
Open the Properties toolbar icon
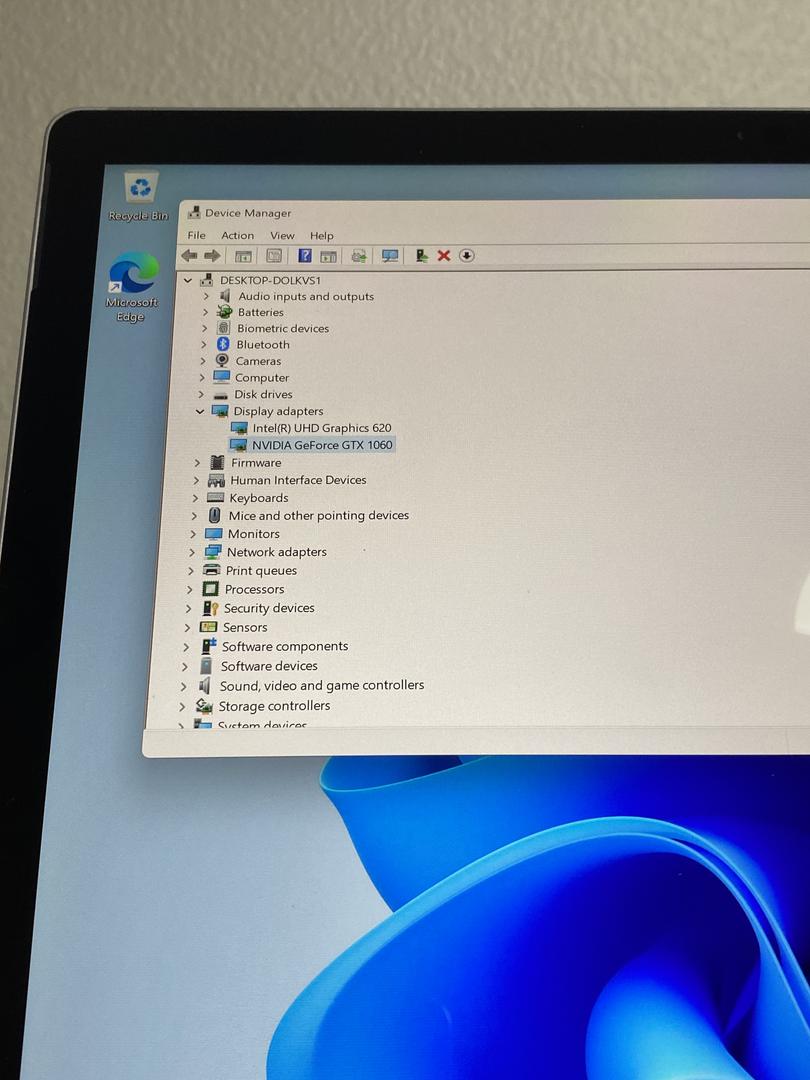[273, 256]
